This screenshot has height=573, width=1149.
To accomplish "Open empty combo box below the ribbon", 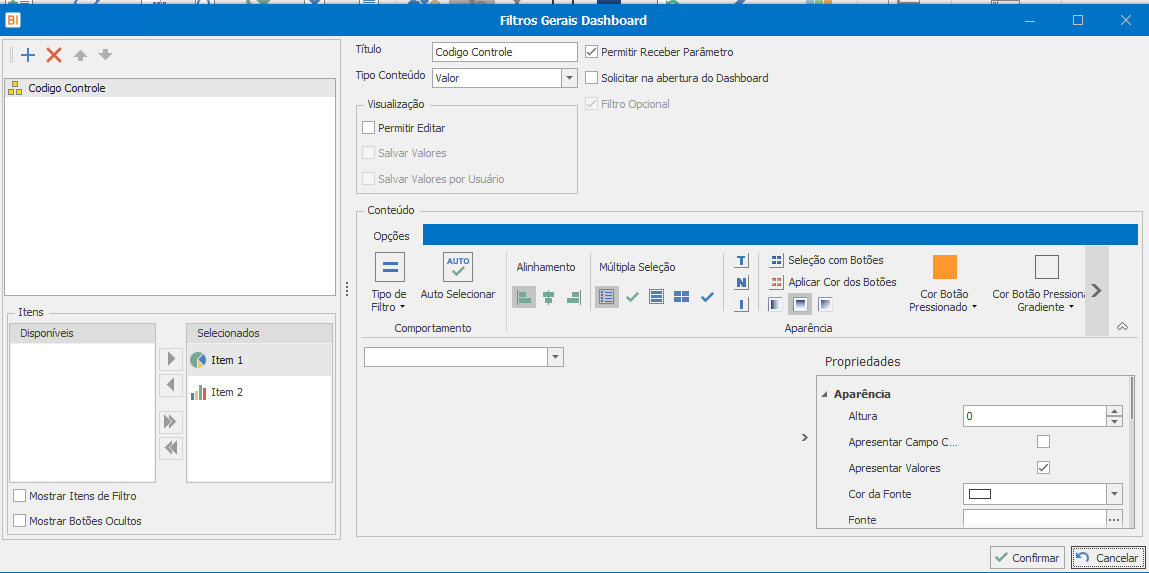I will click(555, 357).
